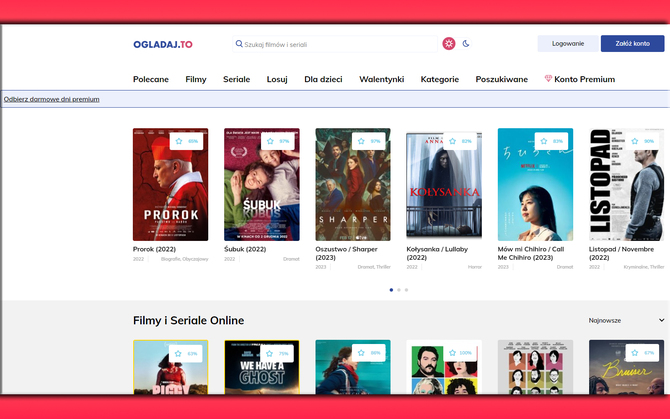Click star rating icon on Kołysanka poster
This screenshot has height=419, width=670.
click(x=453, y=141)
